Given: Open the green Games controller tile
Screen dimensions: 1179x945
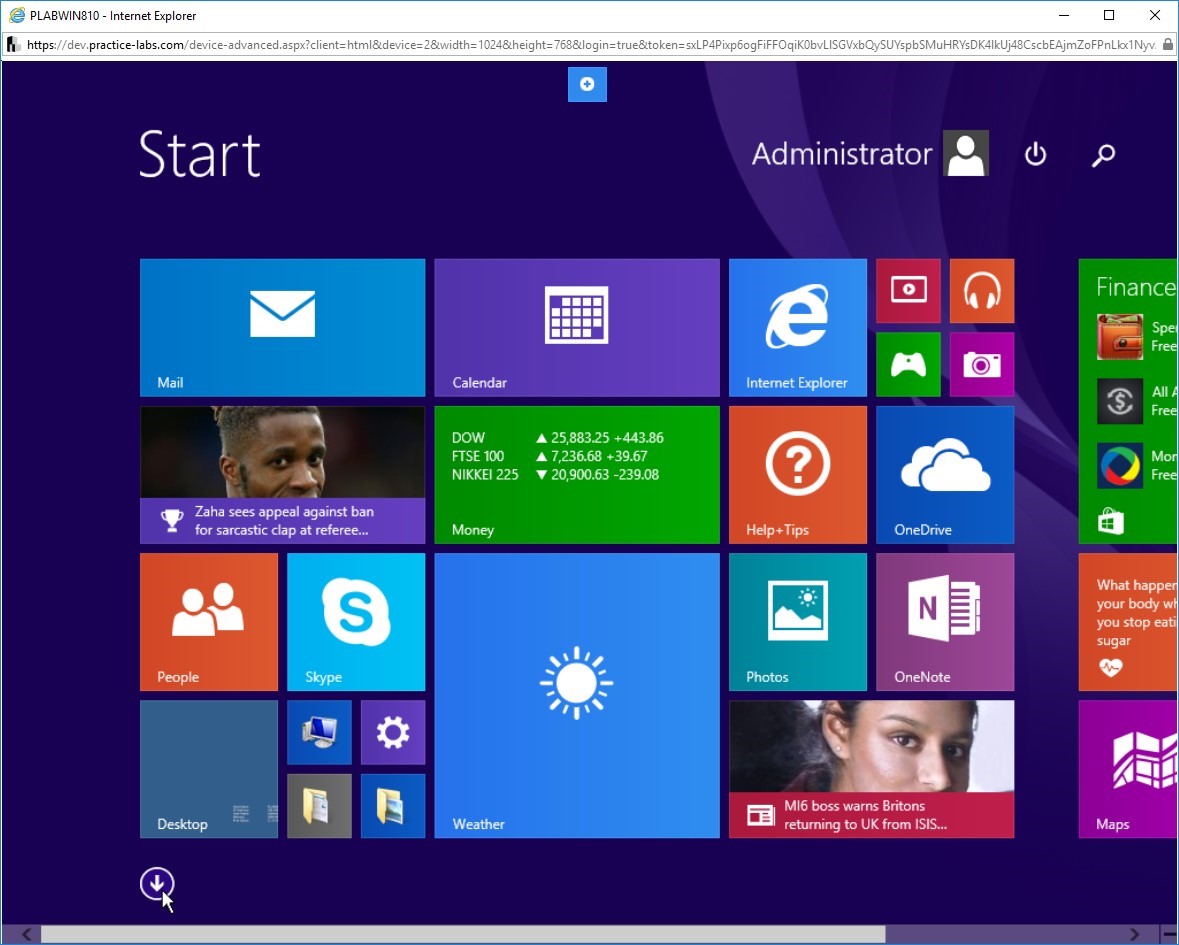Looking at the screenshot, I should point(908,365).
